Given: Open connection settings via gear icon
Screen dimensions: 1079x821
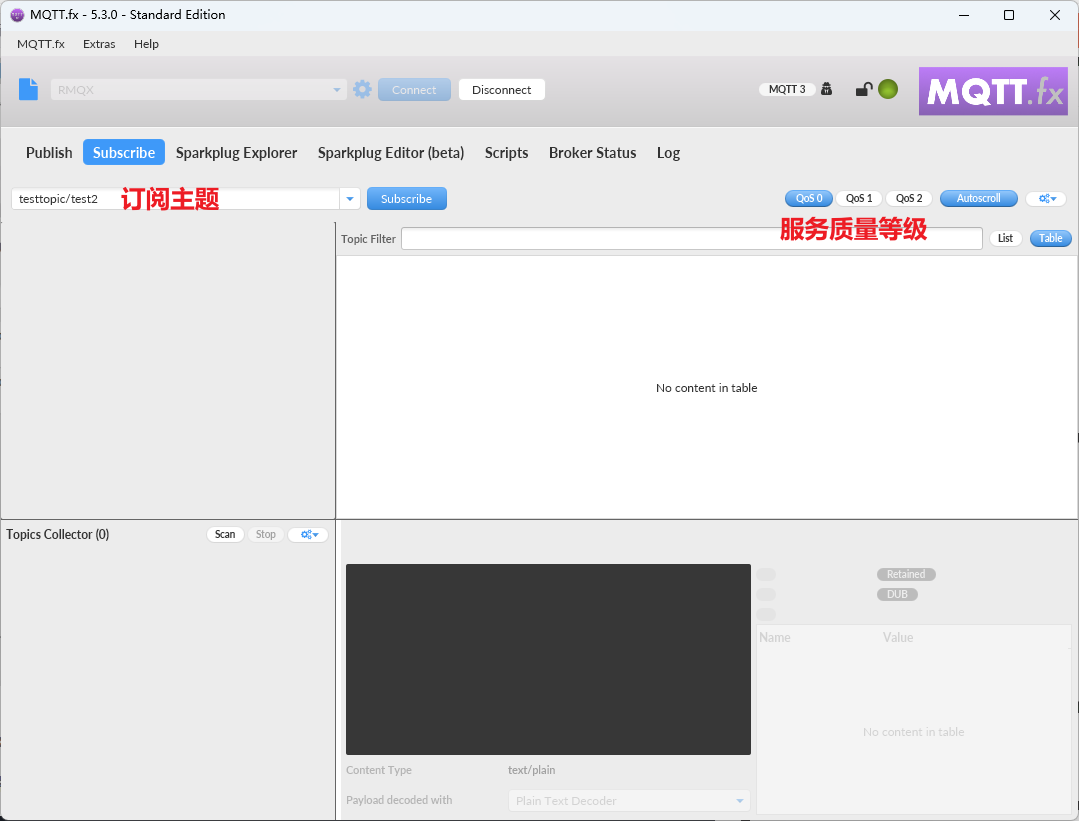Looking at the screenshot, I should click(x=363, y=89).
